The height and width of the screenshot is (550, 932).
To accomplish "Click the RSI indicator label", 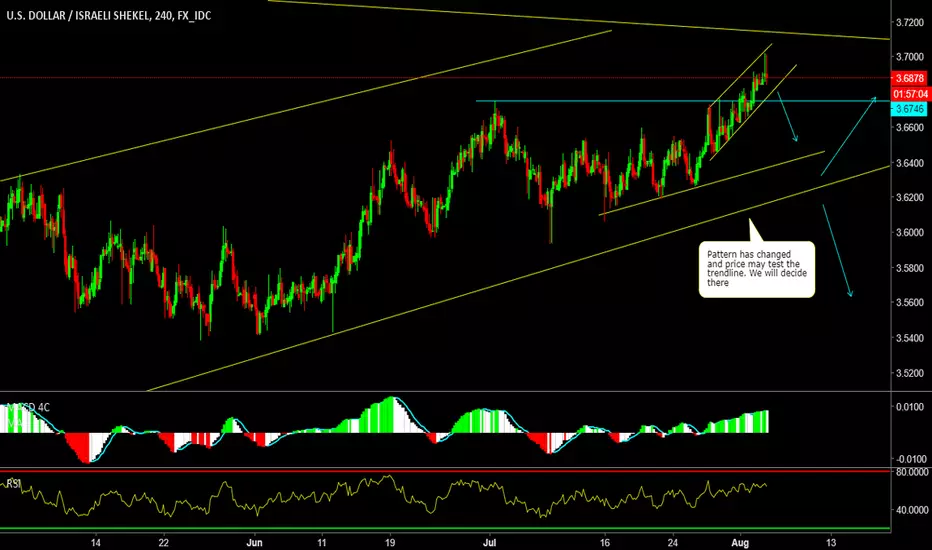I will (x=13, y=483).
